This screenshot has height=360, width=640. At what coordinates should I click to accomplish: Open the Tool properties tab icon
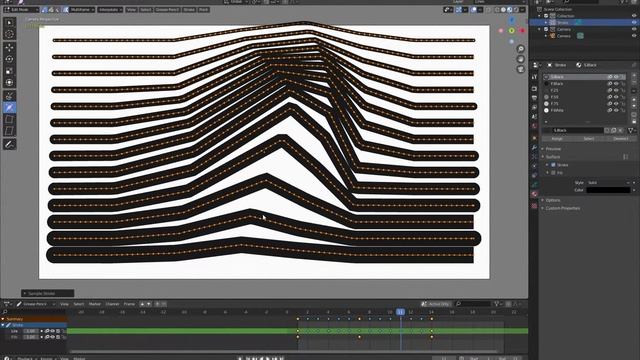(x=534, y=77)
